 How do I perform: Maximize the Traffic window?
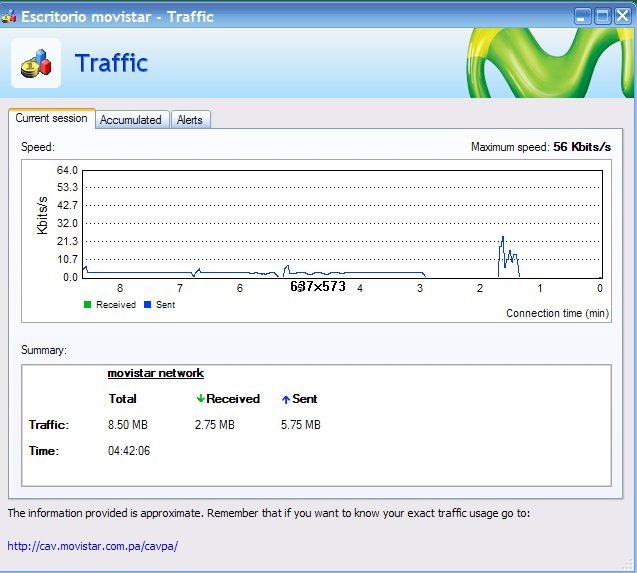click(x=603, y=17)
